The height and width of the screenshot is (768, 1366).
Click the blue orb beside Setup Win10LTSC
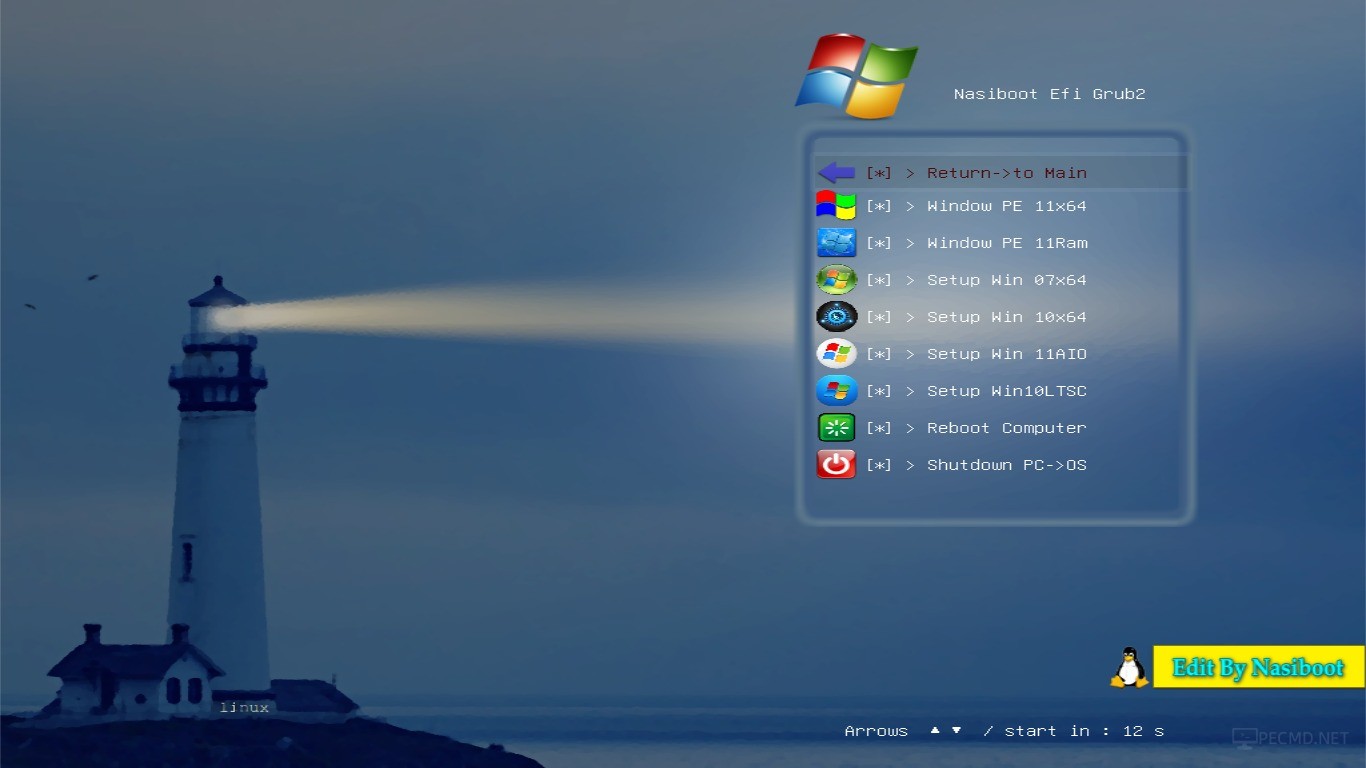836,391
